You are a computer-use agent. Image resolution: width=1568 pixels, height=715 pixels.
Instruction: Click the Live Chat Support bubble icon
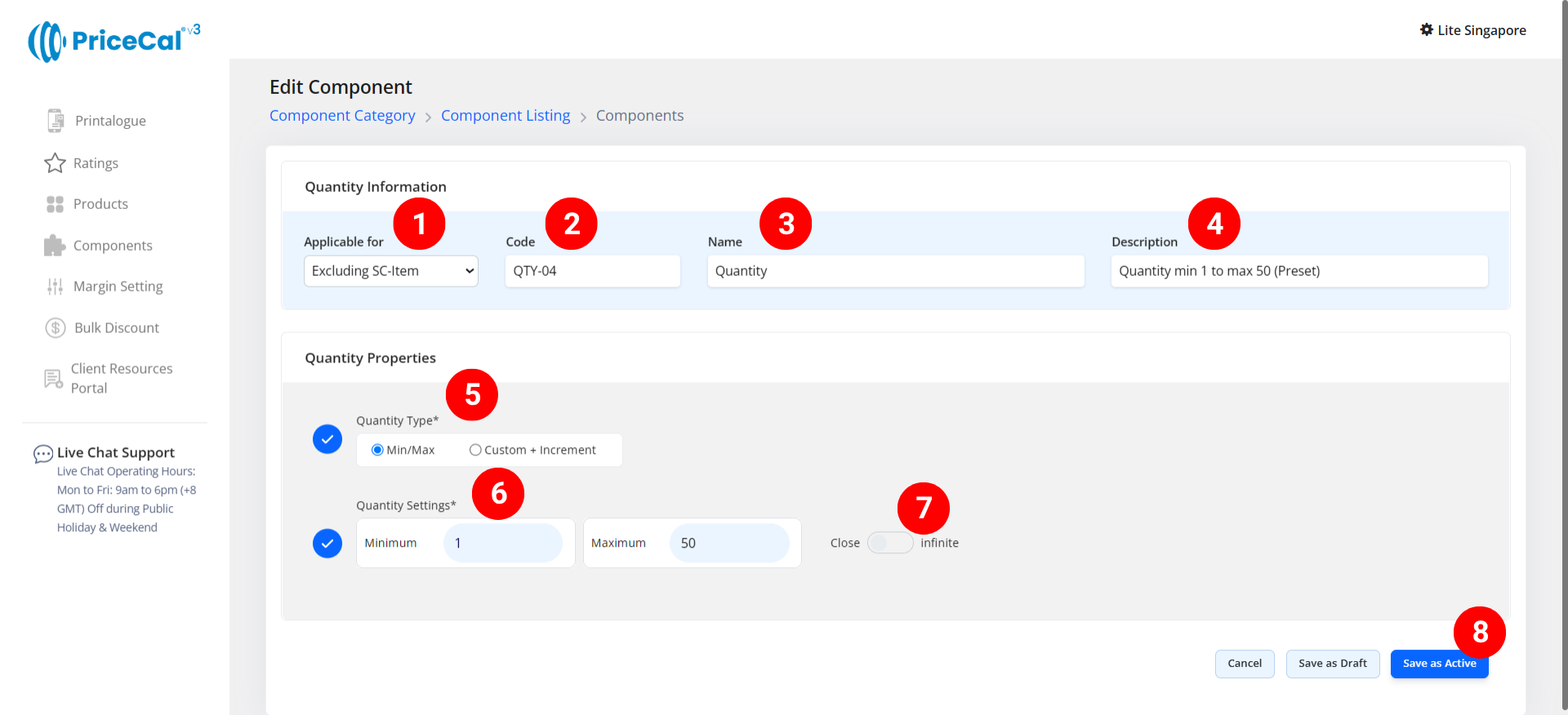(x=42, y=454)
